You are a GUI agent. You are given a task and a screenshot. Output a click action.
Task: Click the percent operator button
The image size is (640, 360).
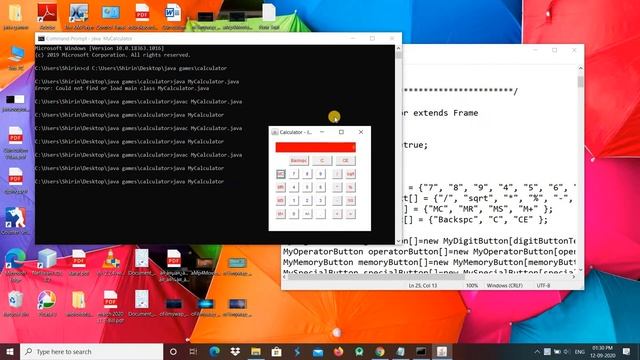pyautogui.click(x=350, y=187)
